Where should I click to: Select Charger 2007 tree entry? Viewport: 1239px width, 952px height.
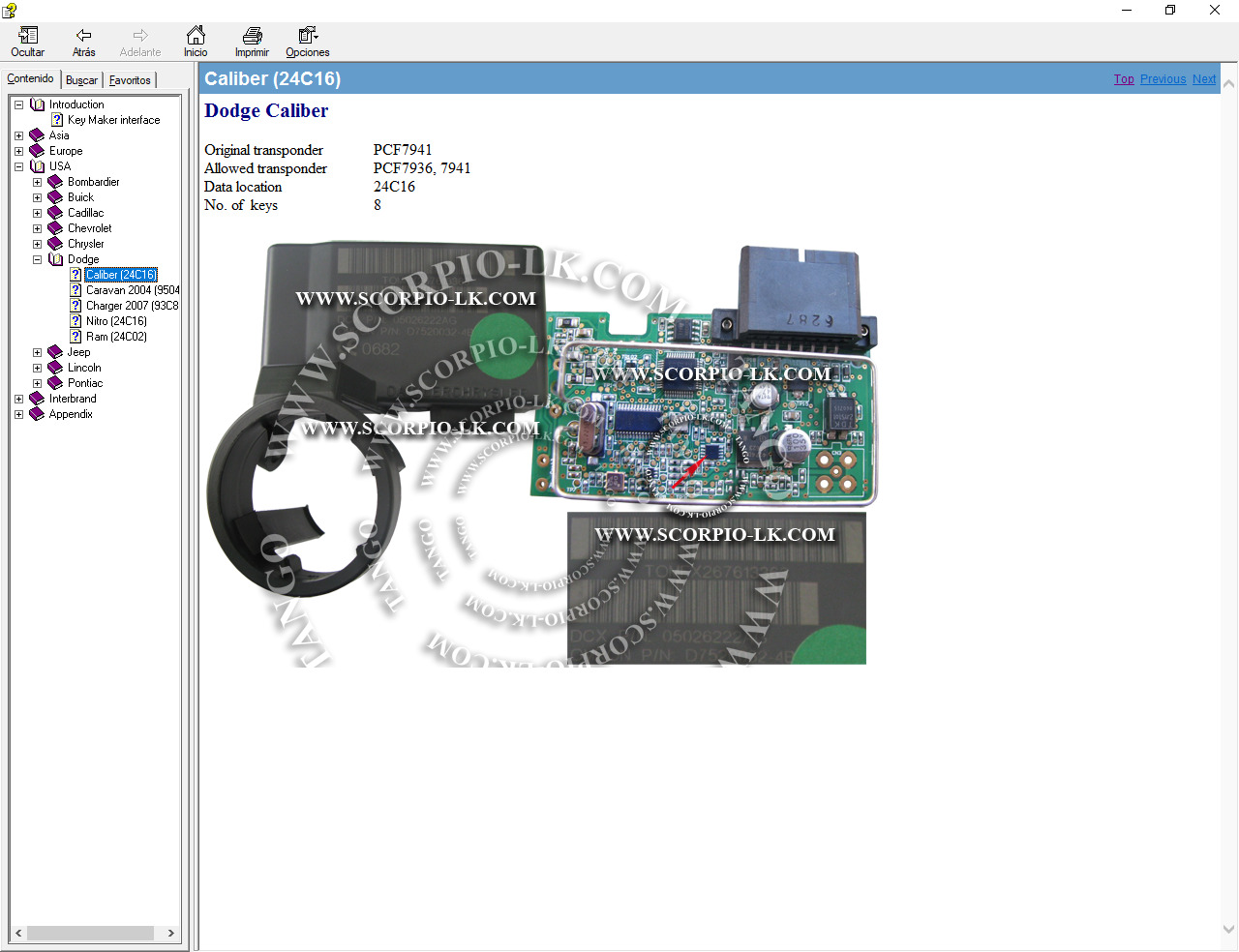pyautogui.click(x=132, y=306)
